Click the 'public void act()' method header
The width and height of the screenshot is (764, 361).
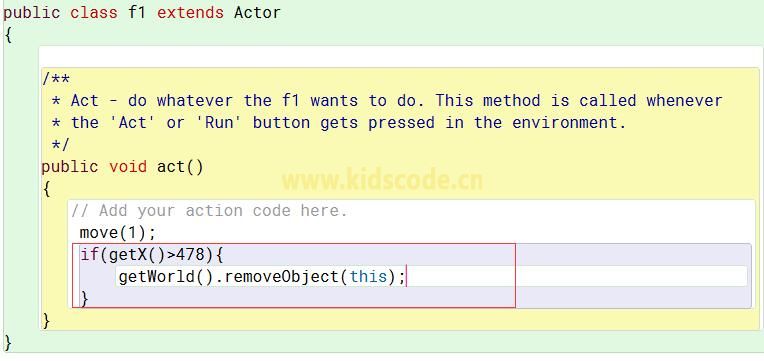tap(122, 167)
